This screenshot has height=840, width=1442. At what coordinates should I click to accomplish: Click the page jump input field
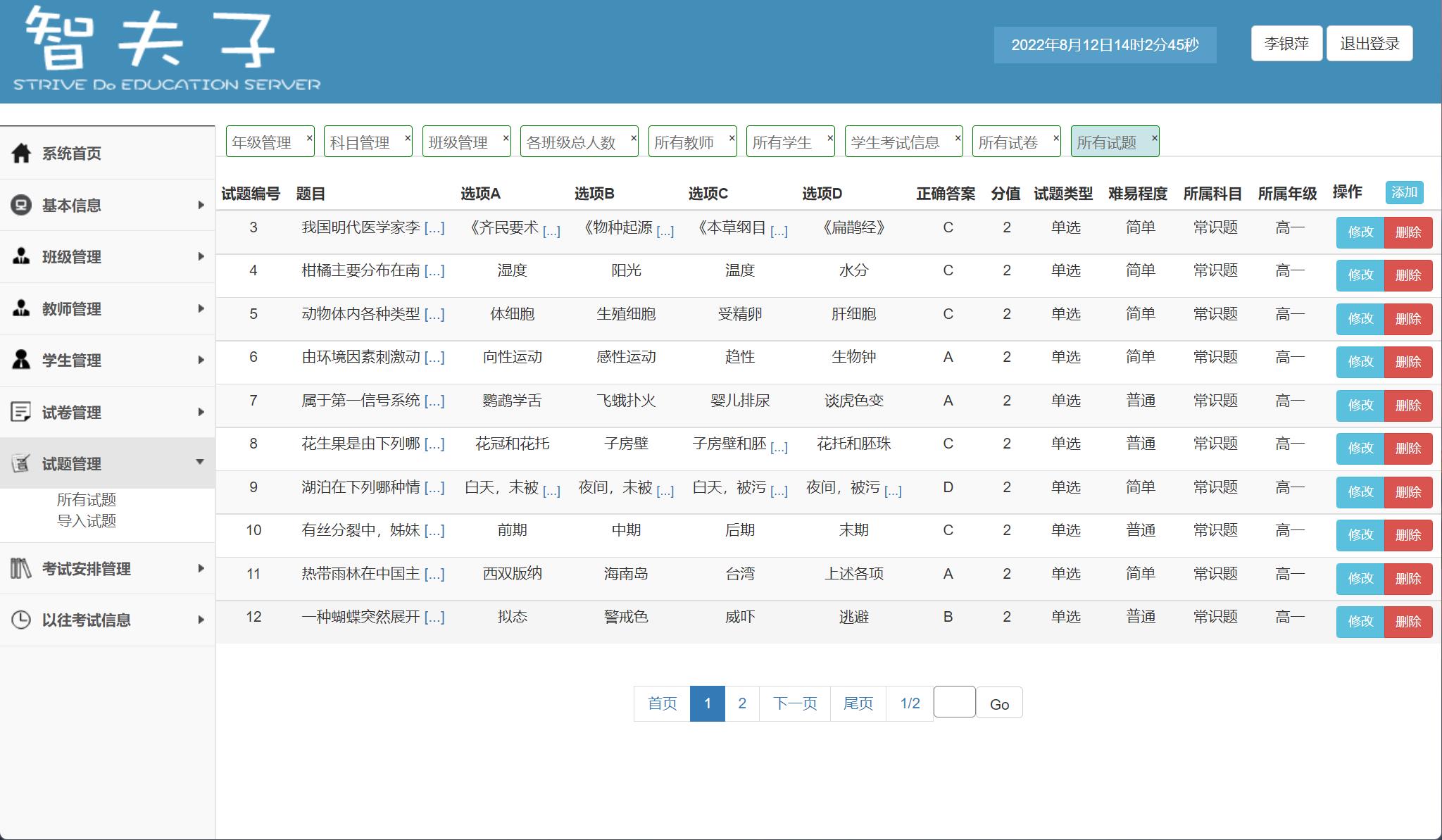coord(955,702)
